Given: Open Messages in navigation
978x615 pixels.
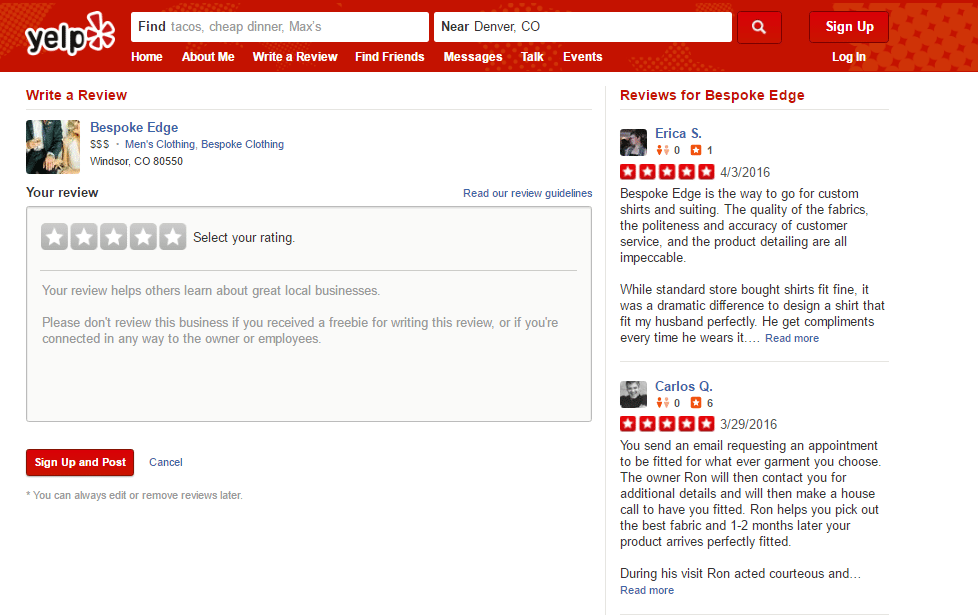Looking at the screenshot, I should [x=473, y=57].
